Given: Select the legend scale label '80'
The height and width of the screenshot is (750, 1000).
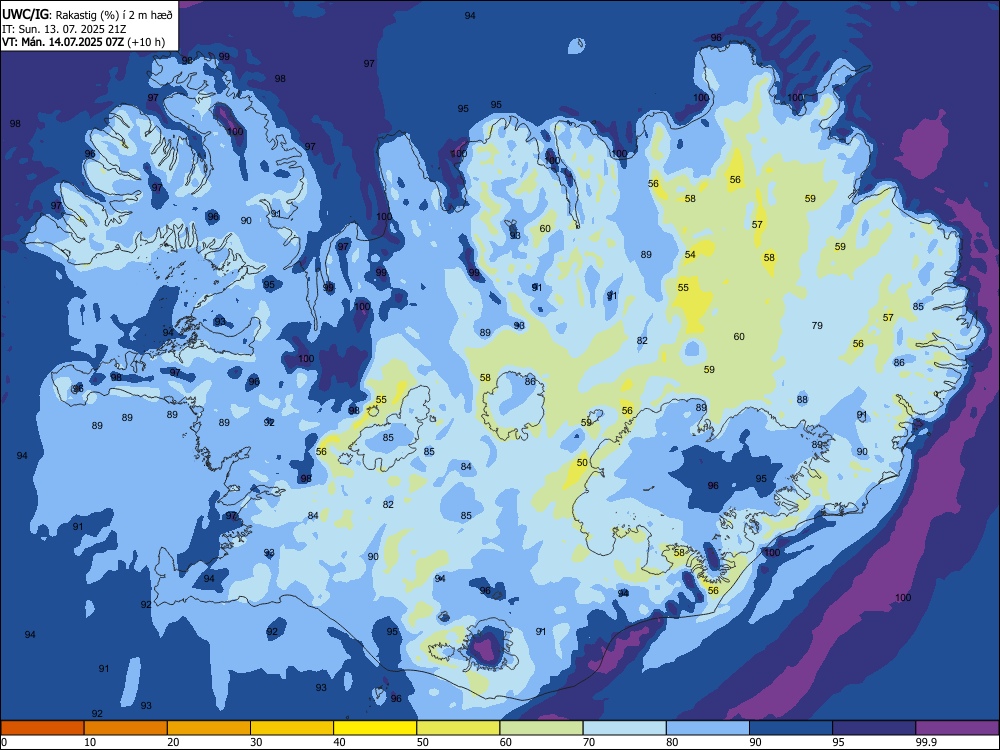Looking at the screenshot, I should (x=672, y=742).
